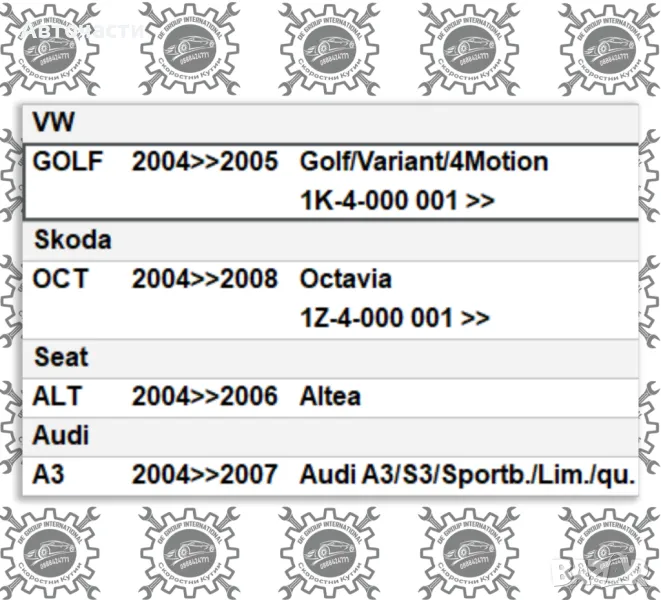The height and width of the screenshot is (600, 661).
Task: Click the Audi A3/S3/Sportb./Lim./qu. description
Action: point(466,475)
